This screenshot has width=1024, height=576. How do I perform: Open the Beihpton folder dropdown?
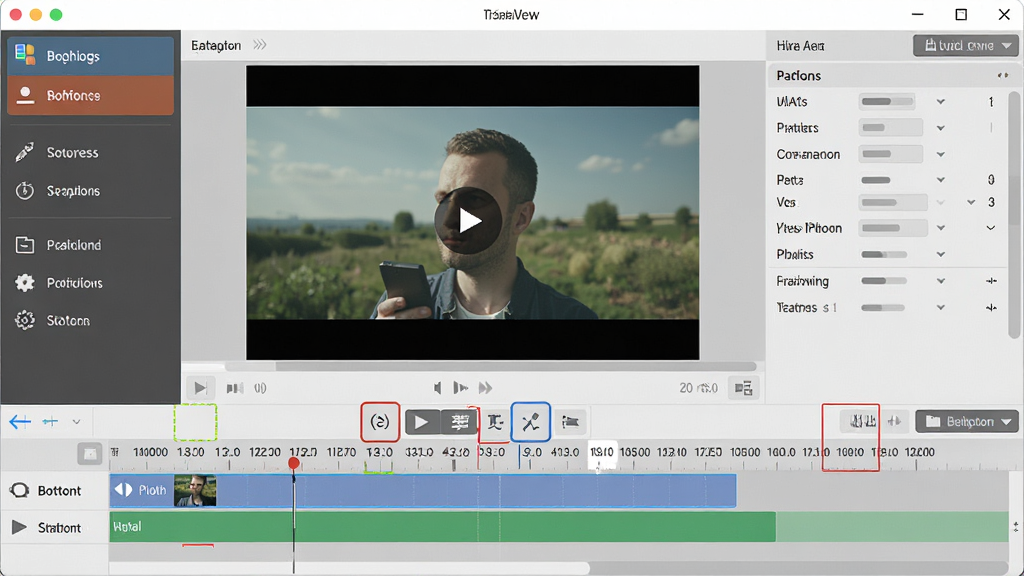click(967, 422)
